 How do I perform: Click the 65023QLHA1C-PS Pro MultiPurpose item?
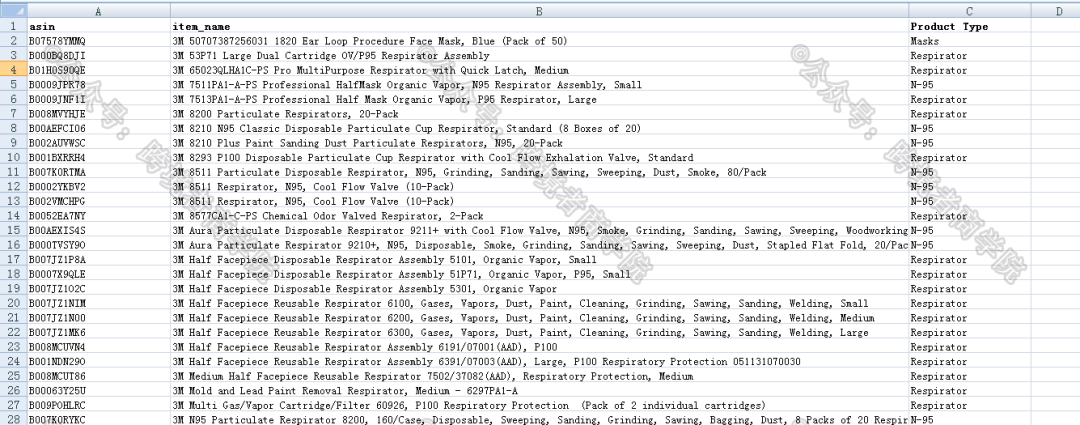[x=539, y=70]
